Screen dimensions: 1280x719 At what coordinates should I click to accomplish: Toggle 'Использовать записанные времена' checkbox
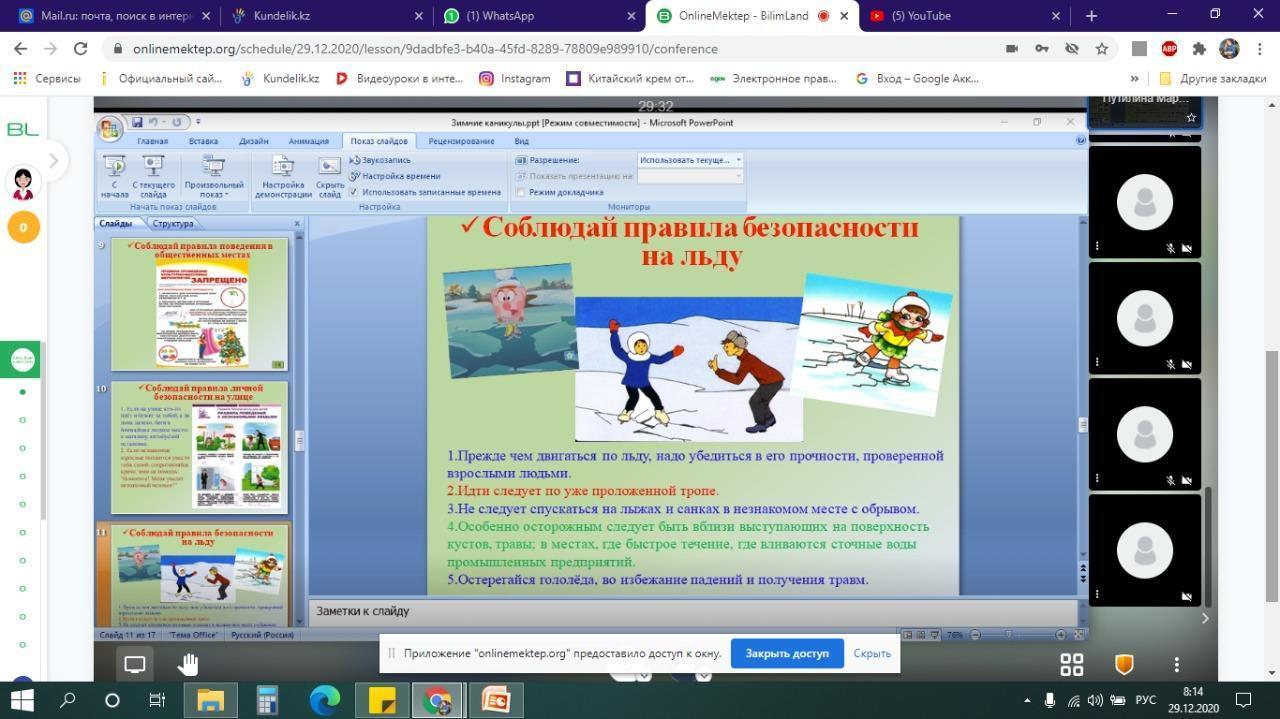point(354,192)
